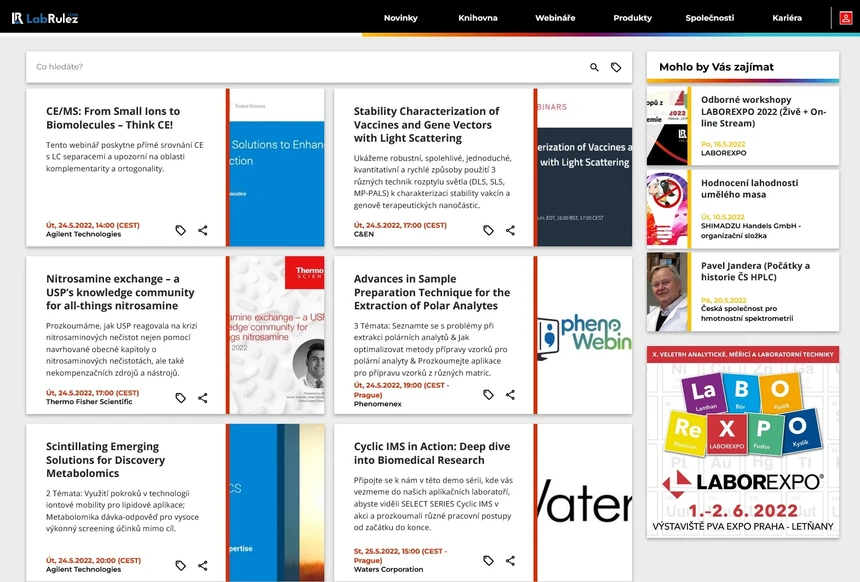Click Pavel Jandera's portrait thumbnail
860x582 pixels.
click(667, 292)
